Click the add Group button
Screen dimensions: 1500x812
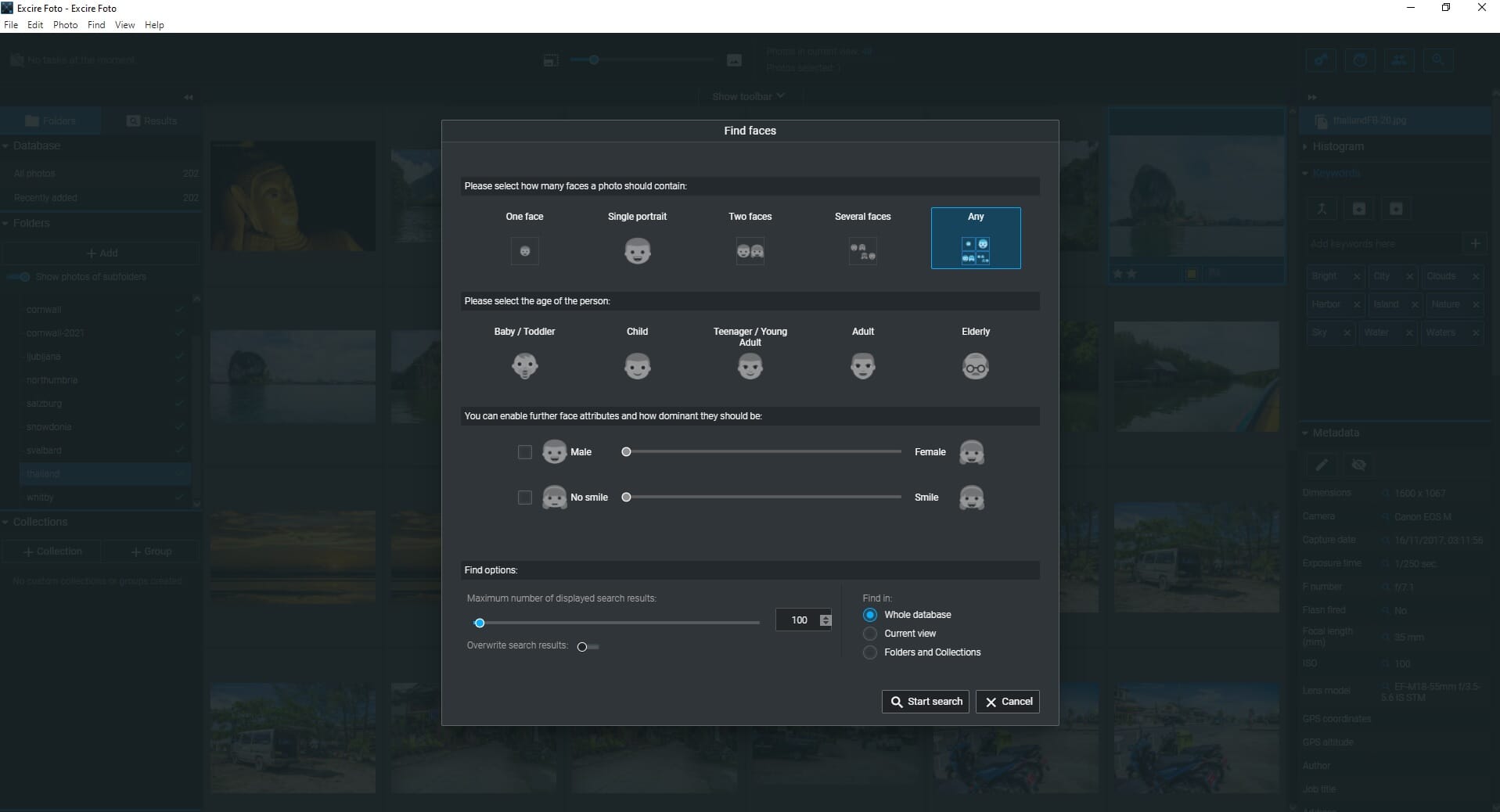click(150, 552)
